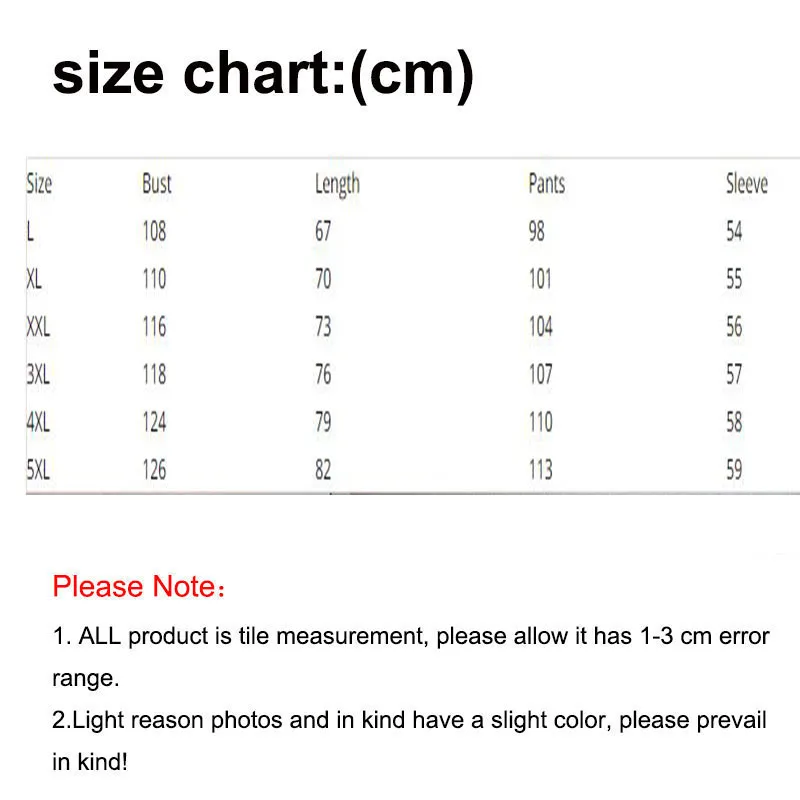Click the XXL size row label

pyautogui.click(x=38, y=327)
